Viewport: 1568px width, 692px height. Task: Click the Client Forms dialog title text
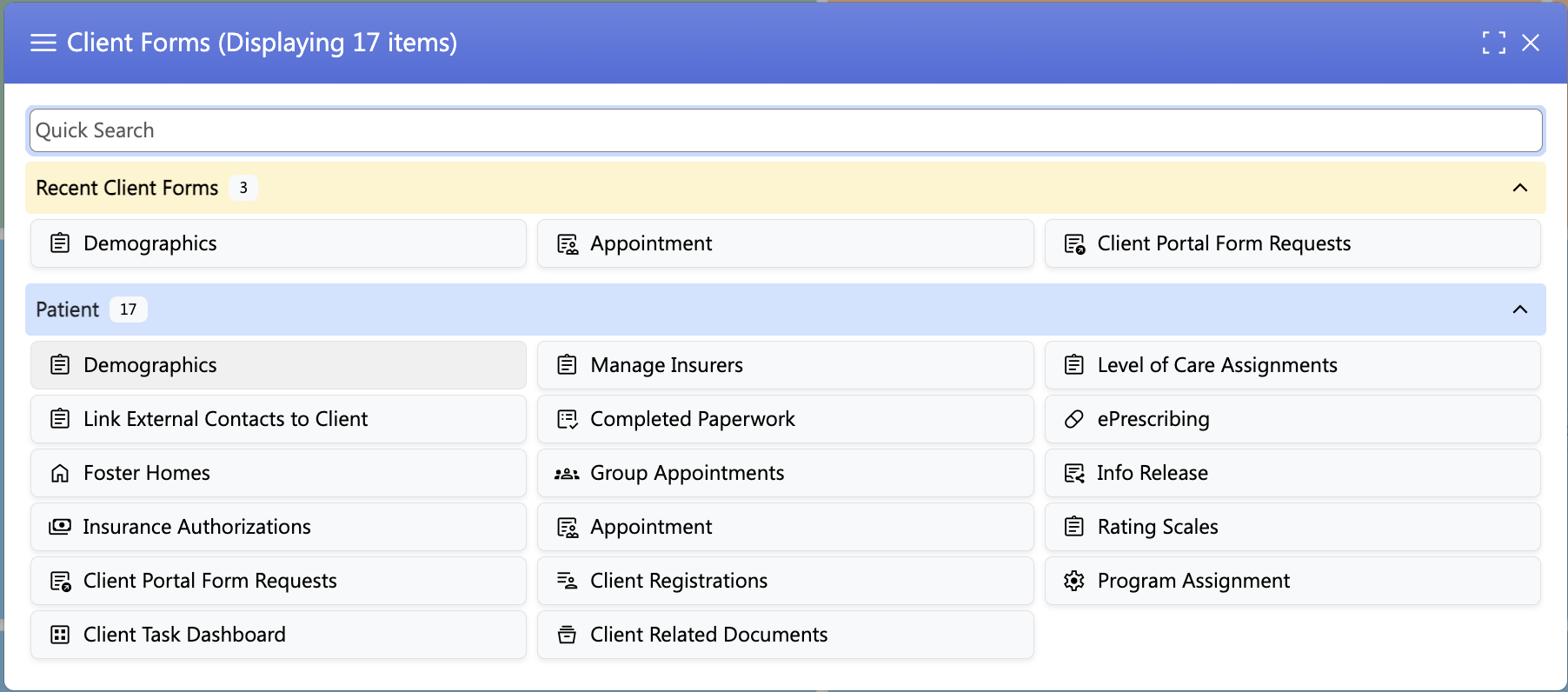(262, 43)
